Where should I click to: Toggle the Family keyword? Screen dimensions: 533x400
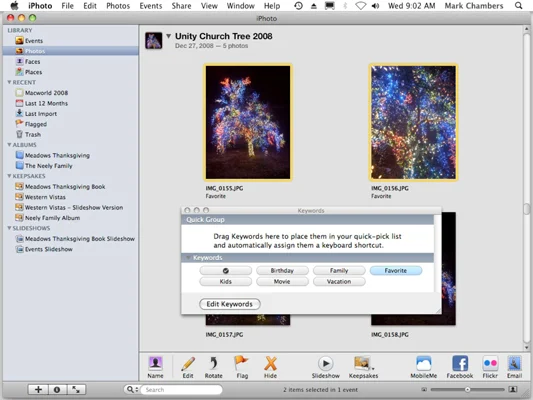coord(339,271)
